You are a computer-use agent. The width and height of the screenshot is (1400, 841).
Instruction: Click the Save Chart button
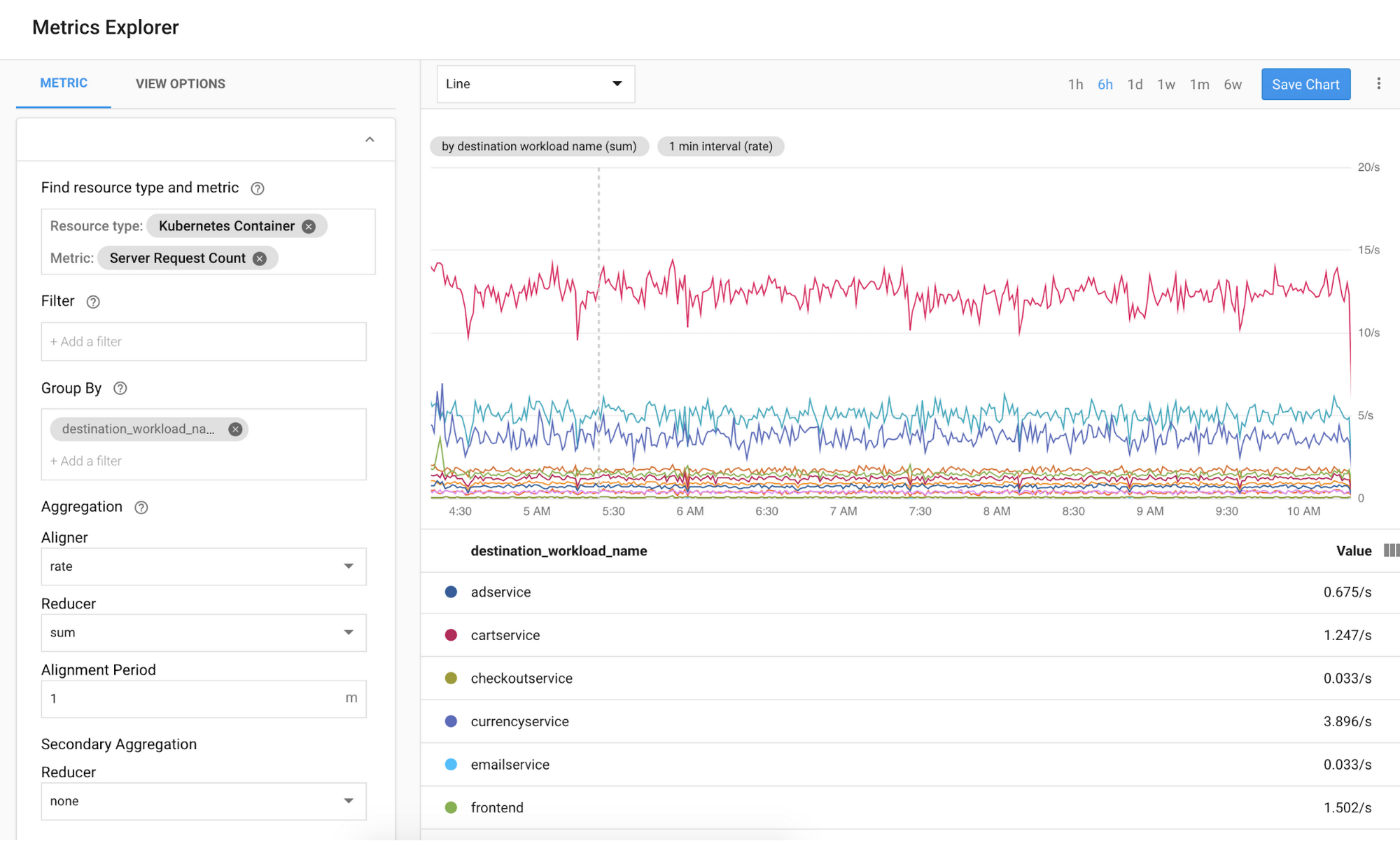[1305, 85]
